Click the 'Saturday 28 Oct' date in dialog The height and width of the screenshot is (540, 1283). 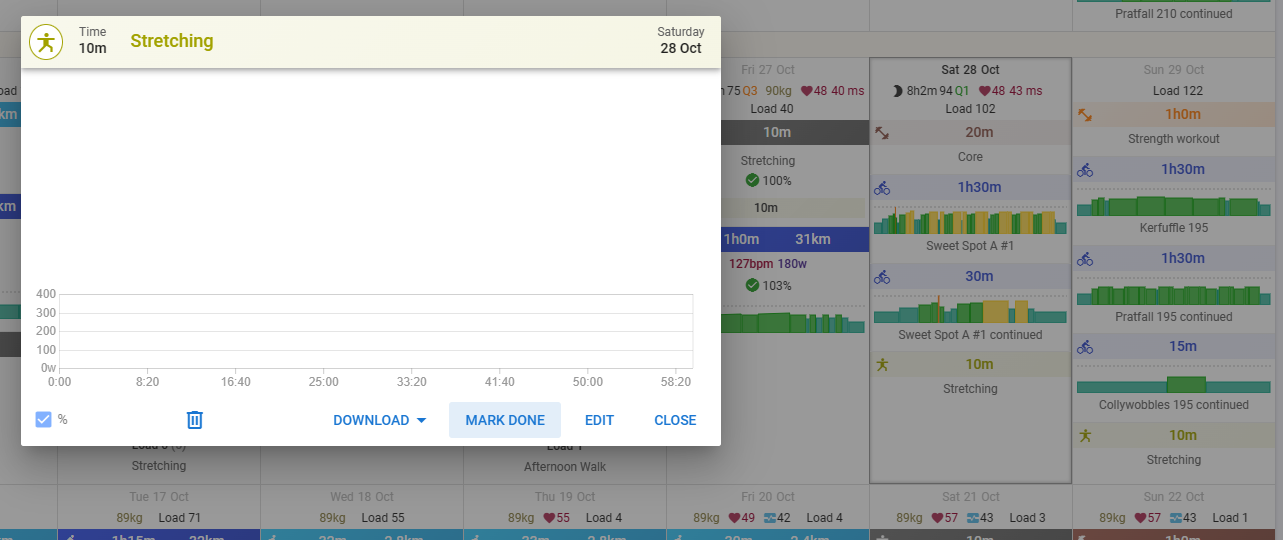click(x=680, y=41)
